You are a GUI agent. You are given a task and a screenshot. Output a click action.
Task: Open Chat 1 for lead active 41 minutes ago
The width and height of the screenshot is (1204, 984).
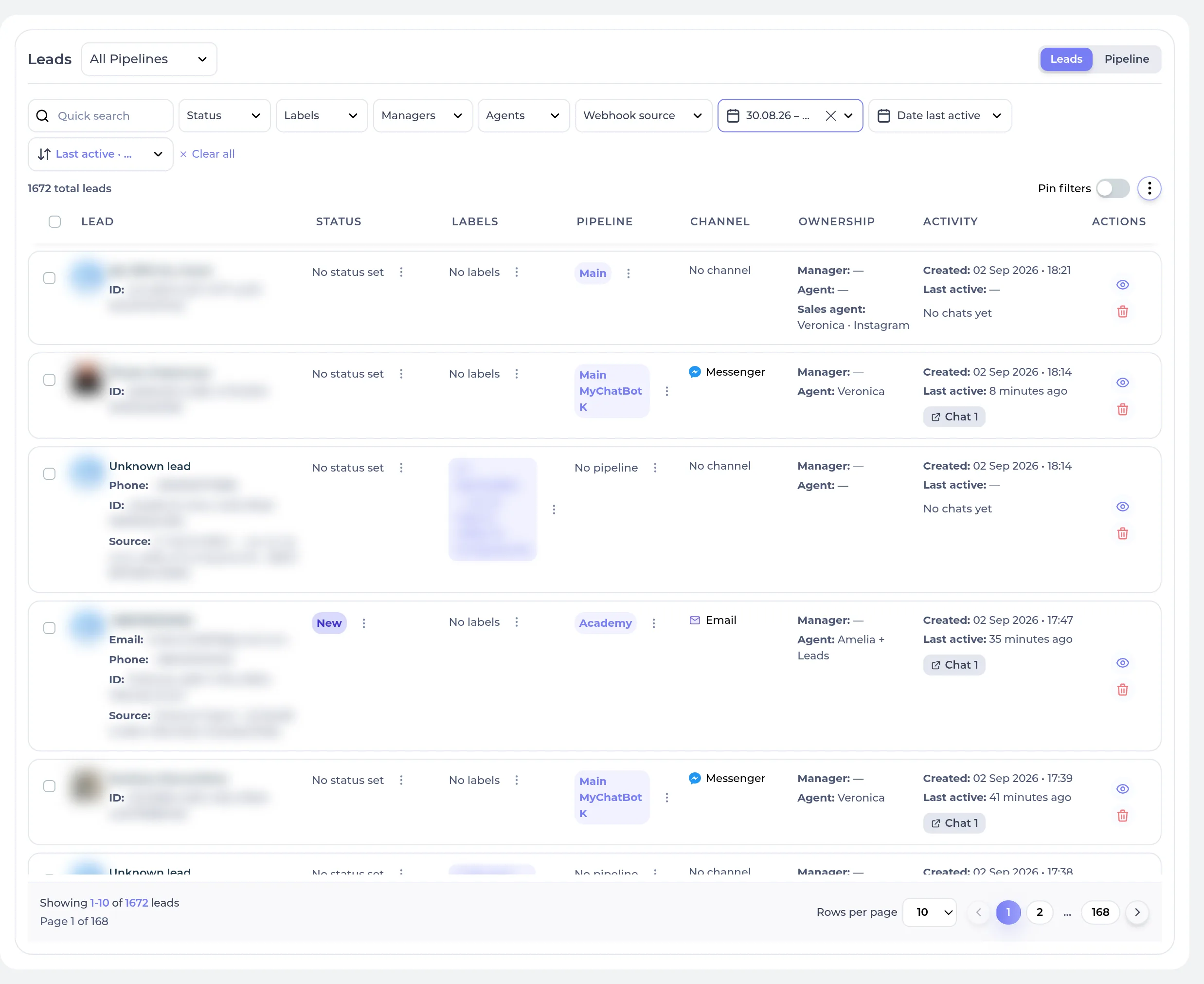(x=954, y=823)
